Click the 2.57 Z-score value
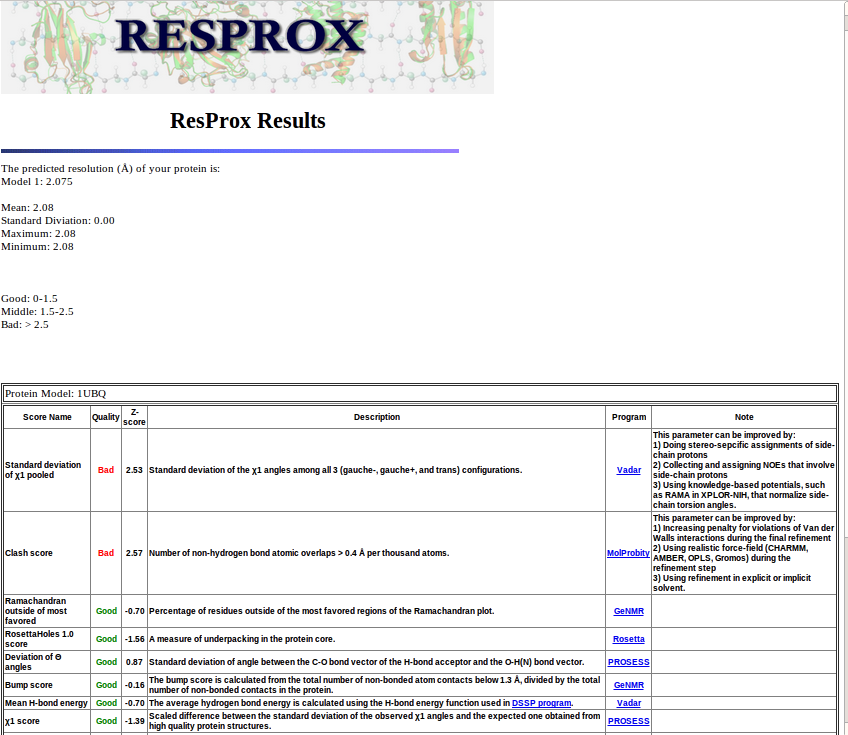Viewport: 848px width, 735px height. 134,553
